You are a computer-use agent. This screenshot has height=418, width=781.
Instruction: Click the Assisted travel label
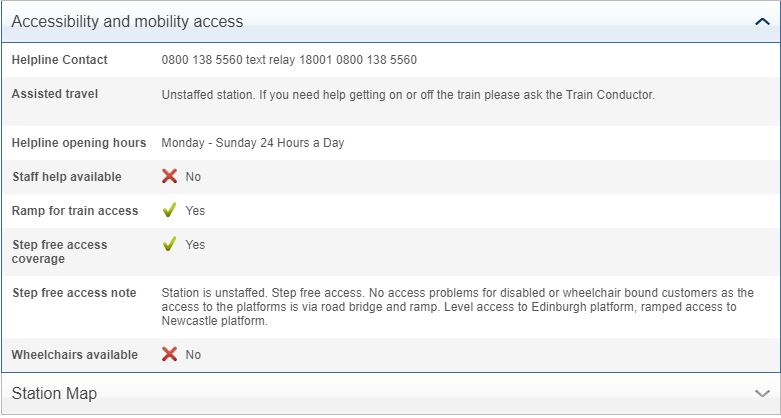55,94
